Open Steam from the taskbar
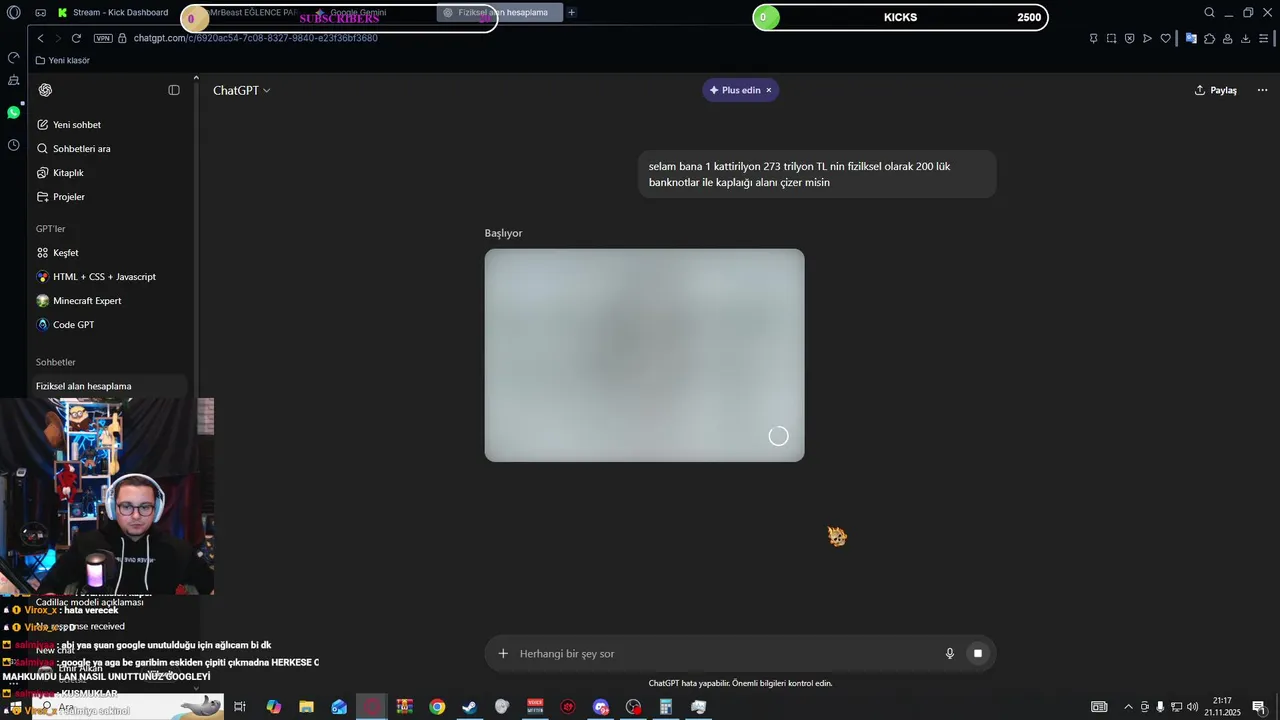 tap(469, 707)
